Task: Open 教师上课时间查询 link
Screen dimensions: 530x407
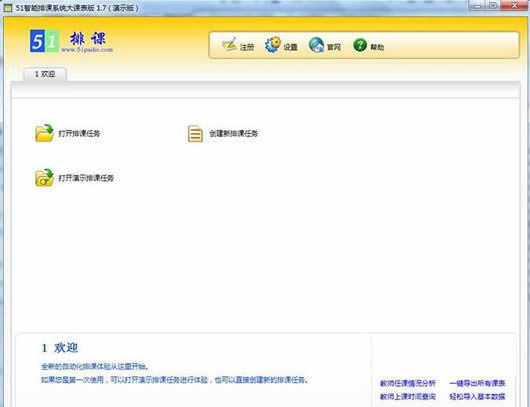Action: point(408,396)
